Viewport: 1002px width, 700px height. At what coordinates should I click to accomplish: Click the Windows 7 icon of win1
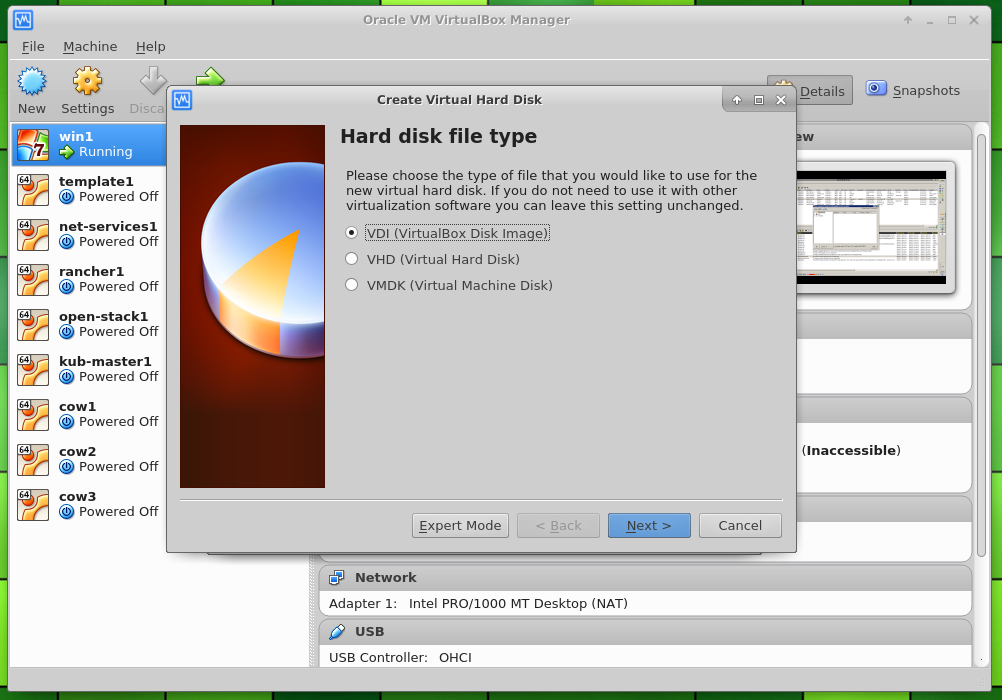(33, 144)
